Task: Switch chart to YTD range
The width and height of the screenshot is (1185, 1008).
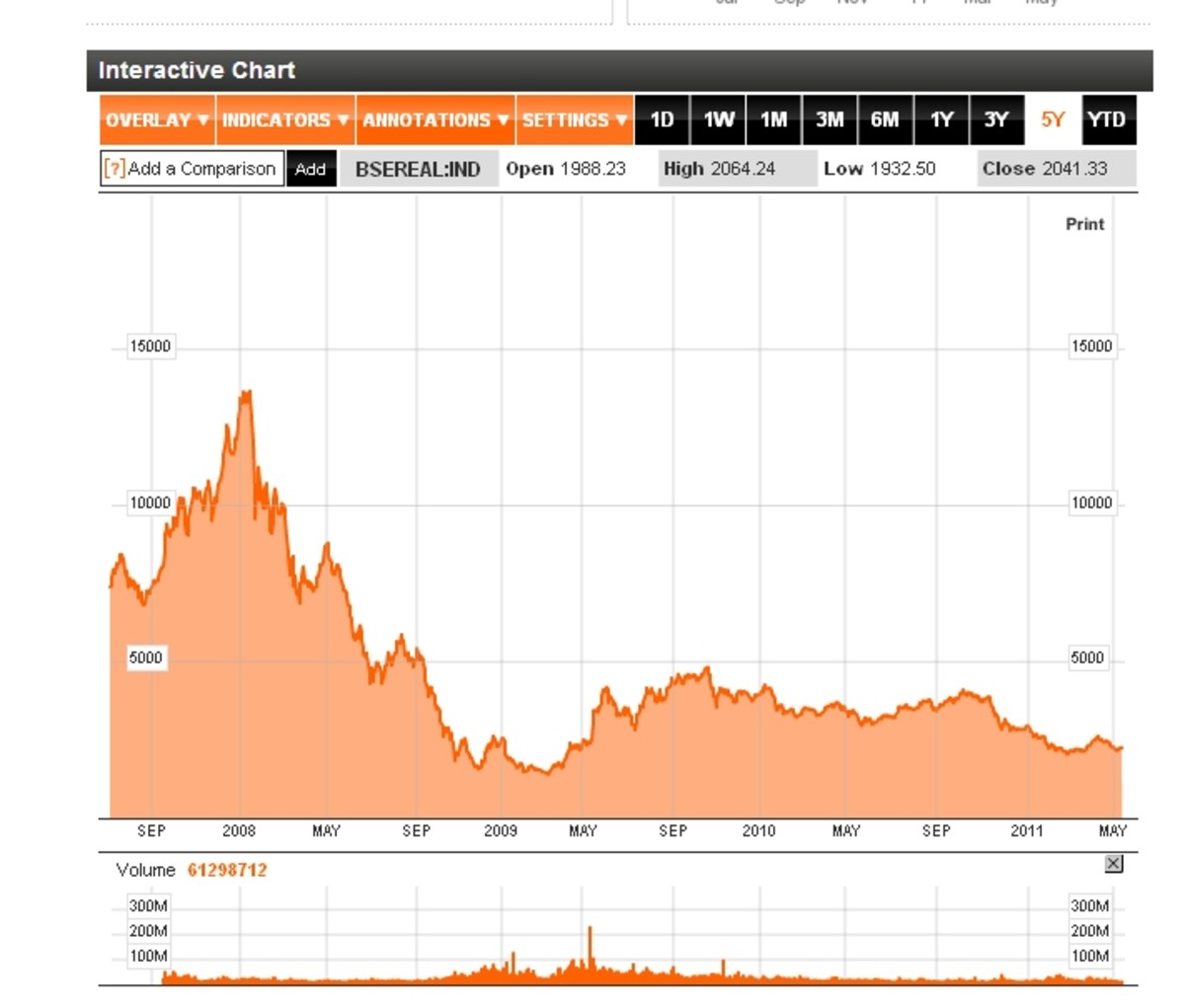Action: pos(1107,120)
